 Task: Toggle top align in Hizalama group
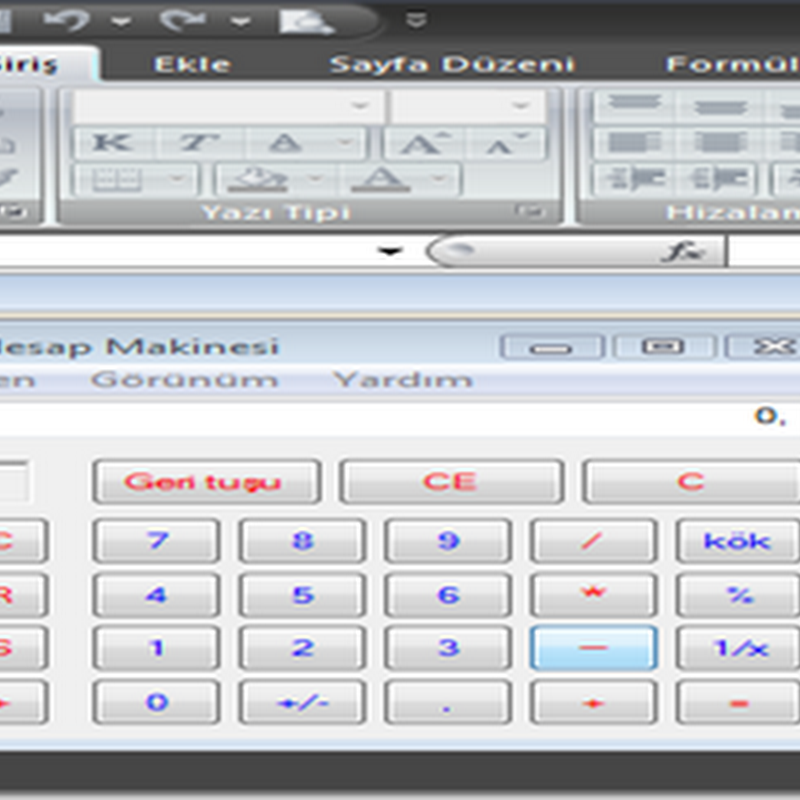[635, 106]
